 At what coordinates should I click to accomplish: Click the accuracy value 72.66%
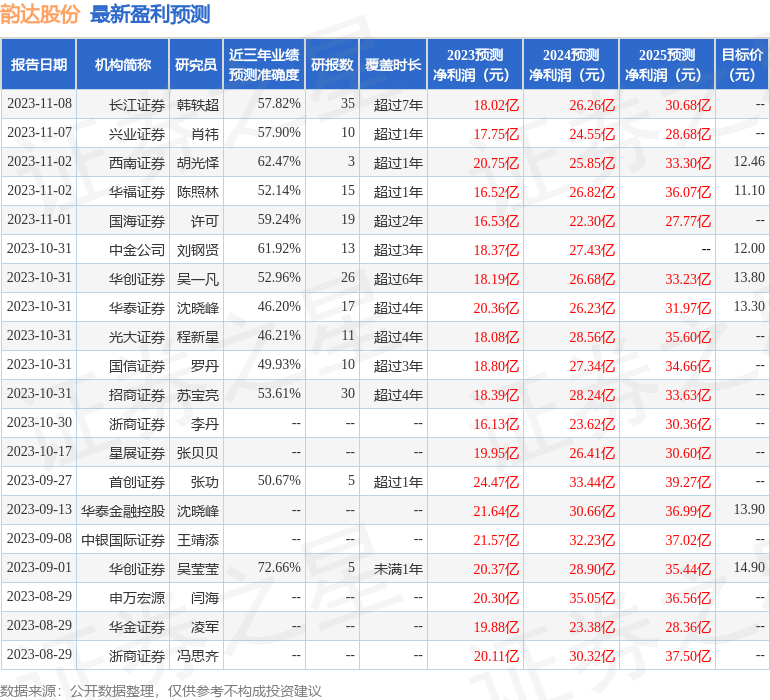click(x=279, y=567)
